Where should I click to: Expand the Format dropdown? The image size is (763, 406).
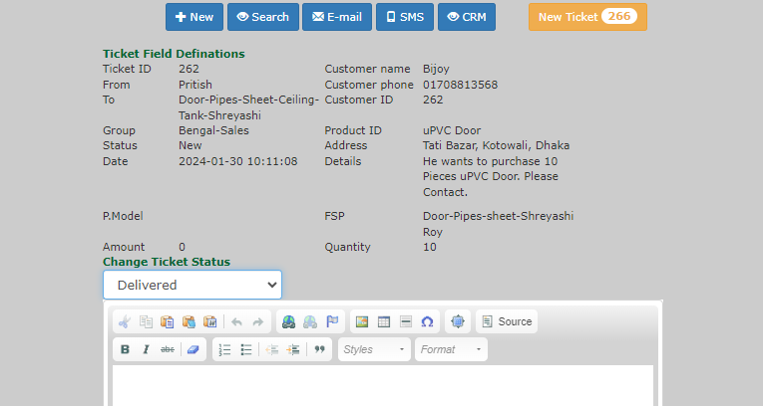pos(451,350)
